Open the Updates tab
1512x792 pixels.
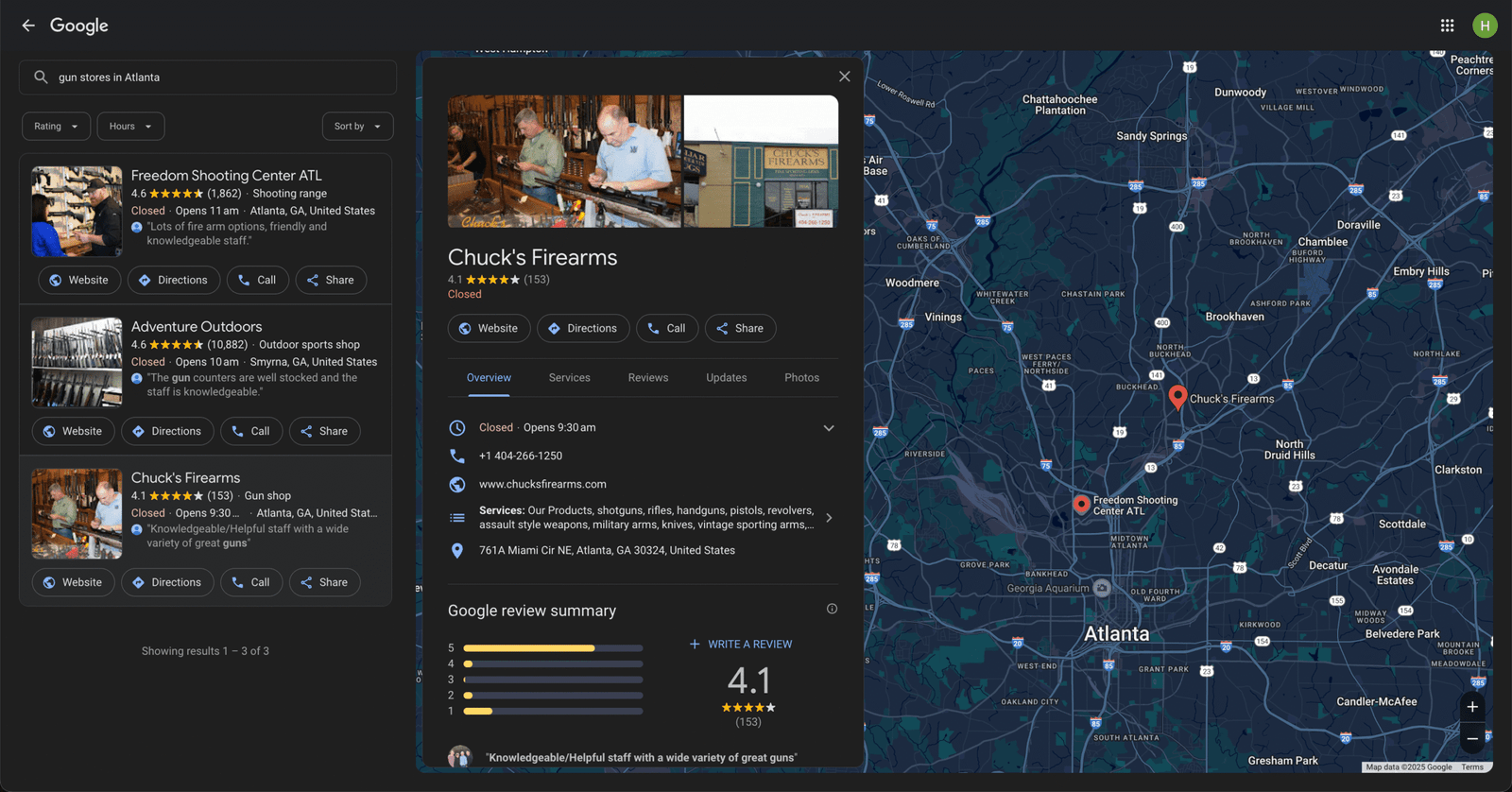tap(727, 378)
